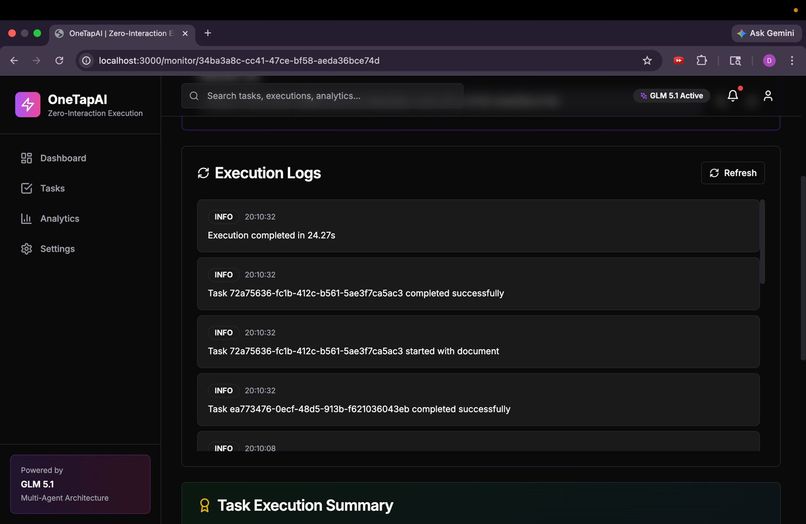This screenshot has height=524, width=806.
Task: Click the site information icon in address bar
Action: (86, 61)
